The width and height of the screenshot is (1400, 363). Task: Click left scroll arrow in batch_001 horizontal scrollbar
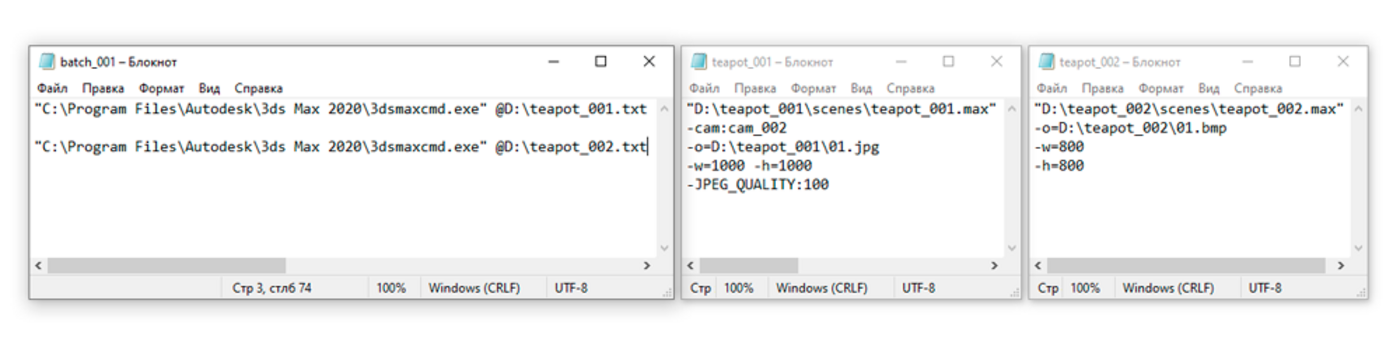tap(39, 266)
